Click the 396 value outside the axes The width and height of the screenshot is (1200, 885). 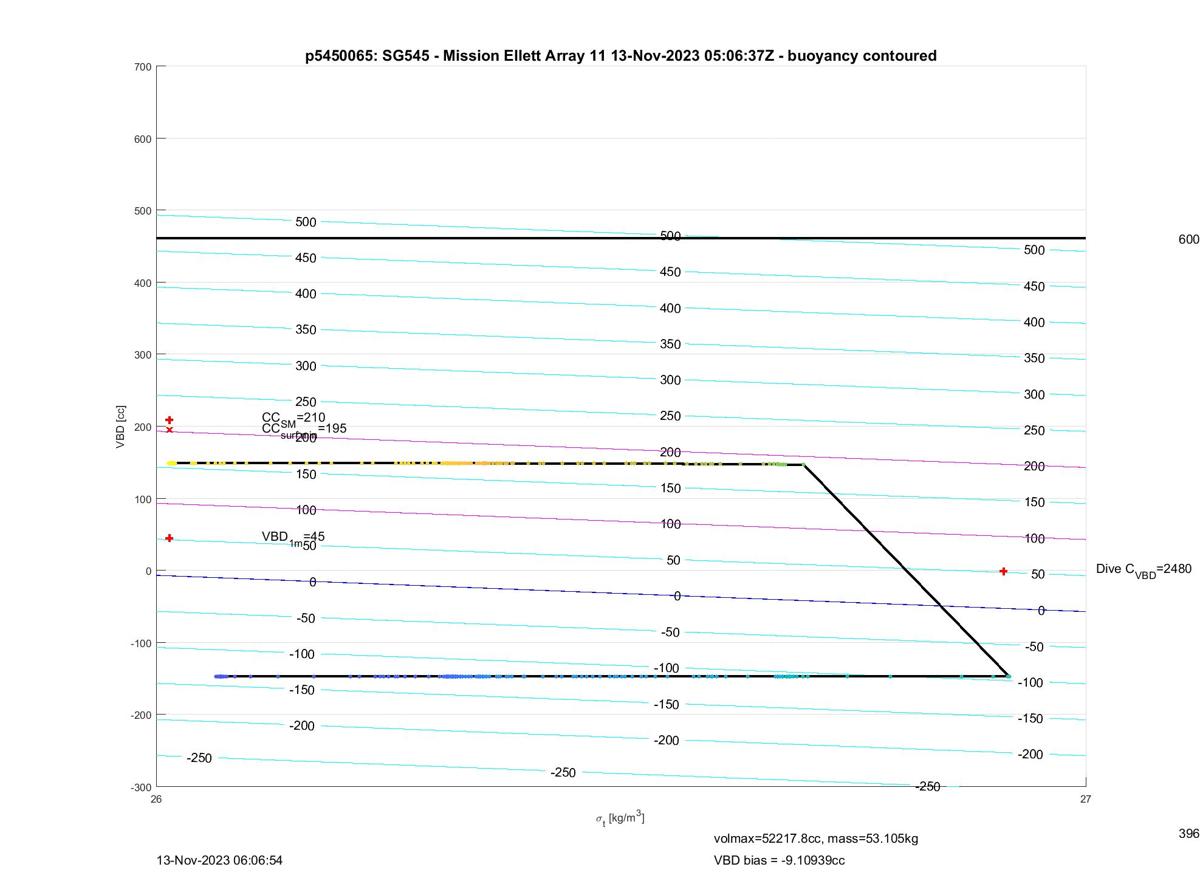click(1189, 833)
